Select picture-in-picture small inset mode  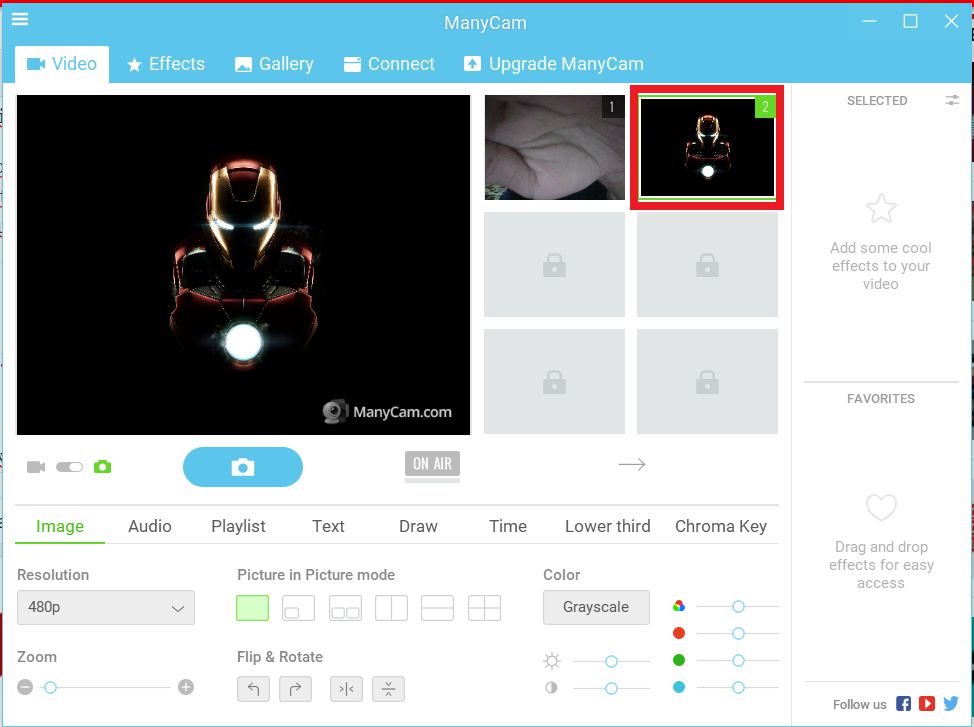298,608
